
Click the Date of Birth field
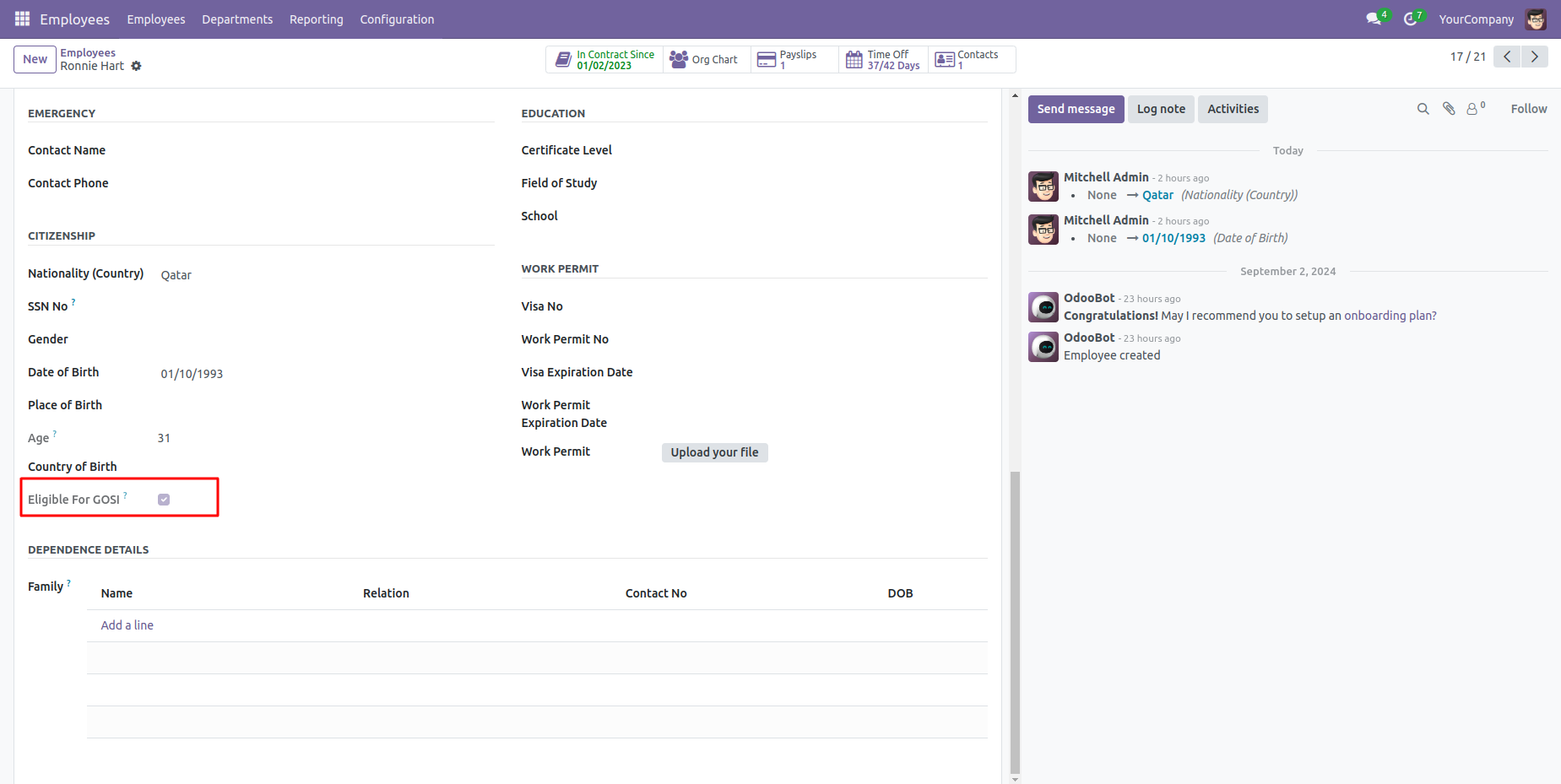coord(192,374)
